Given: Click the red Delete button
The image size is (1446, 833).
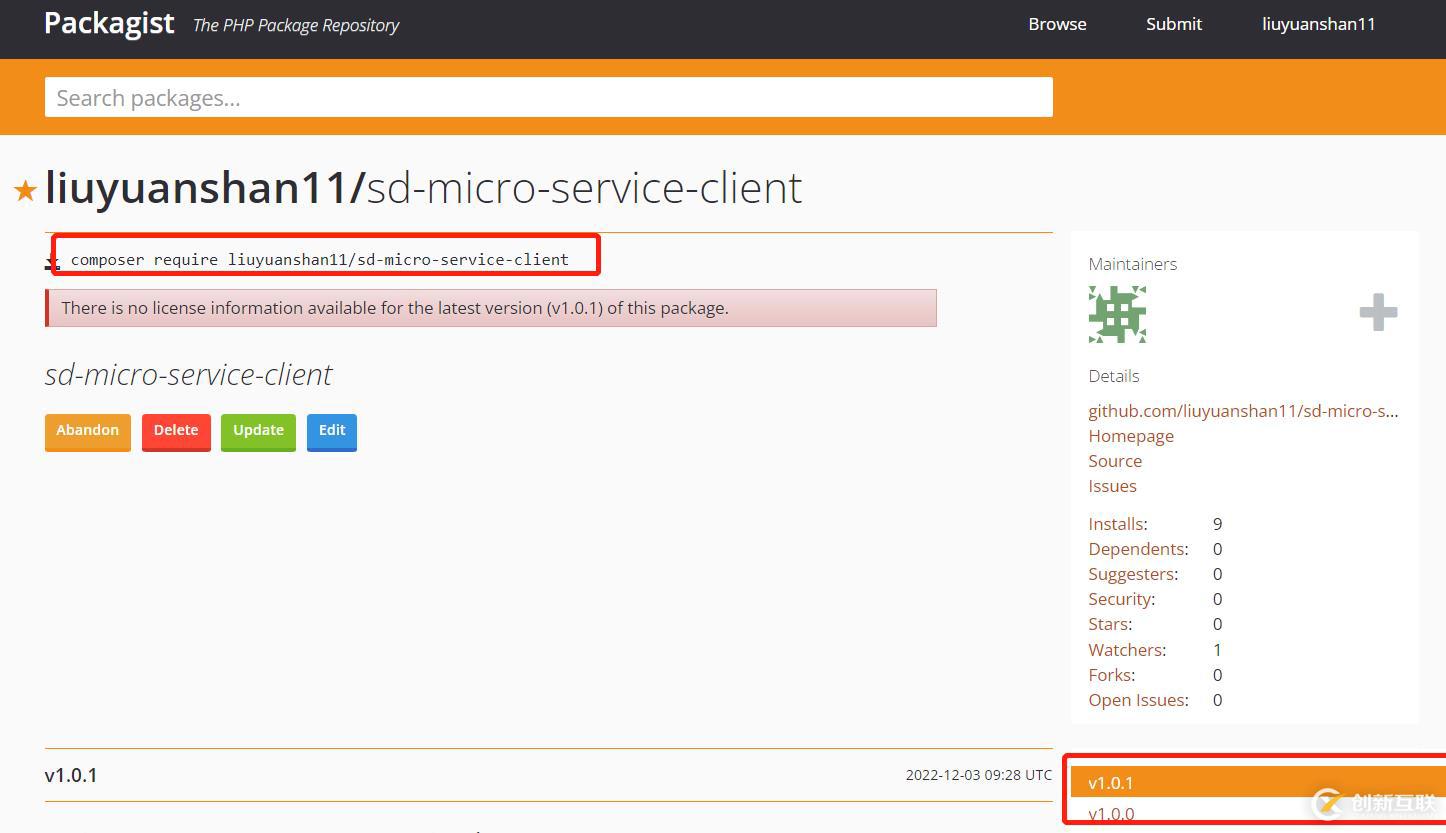Looking at the screenshot, I should tap(176, 431).
